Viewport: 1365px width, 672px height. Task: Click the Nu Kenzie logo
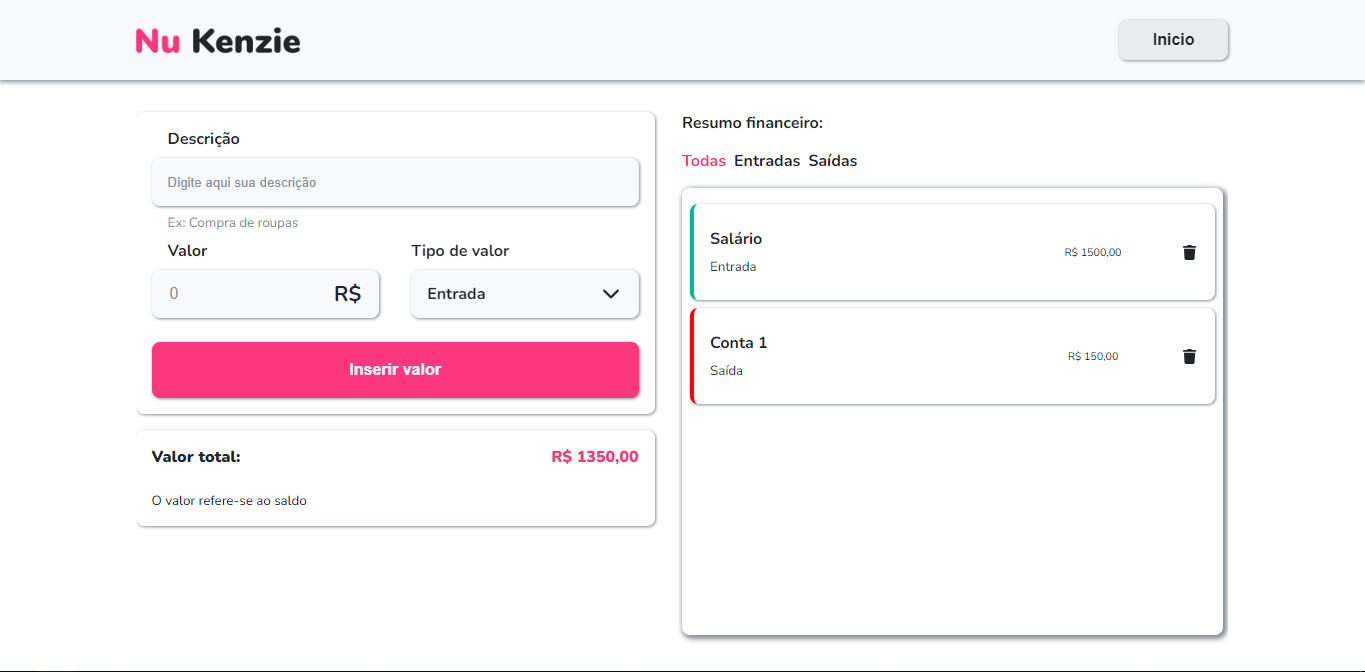click(218, 41)
